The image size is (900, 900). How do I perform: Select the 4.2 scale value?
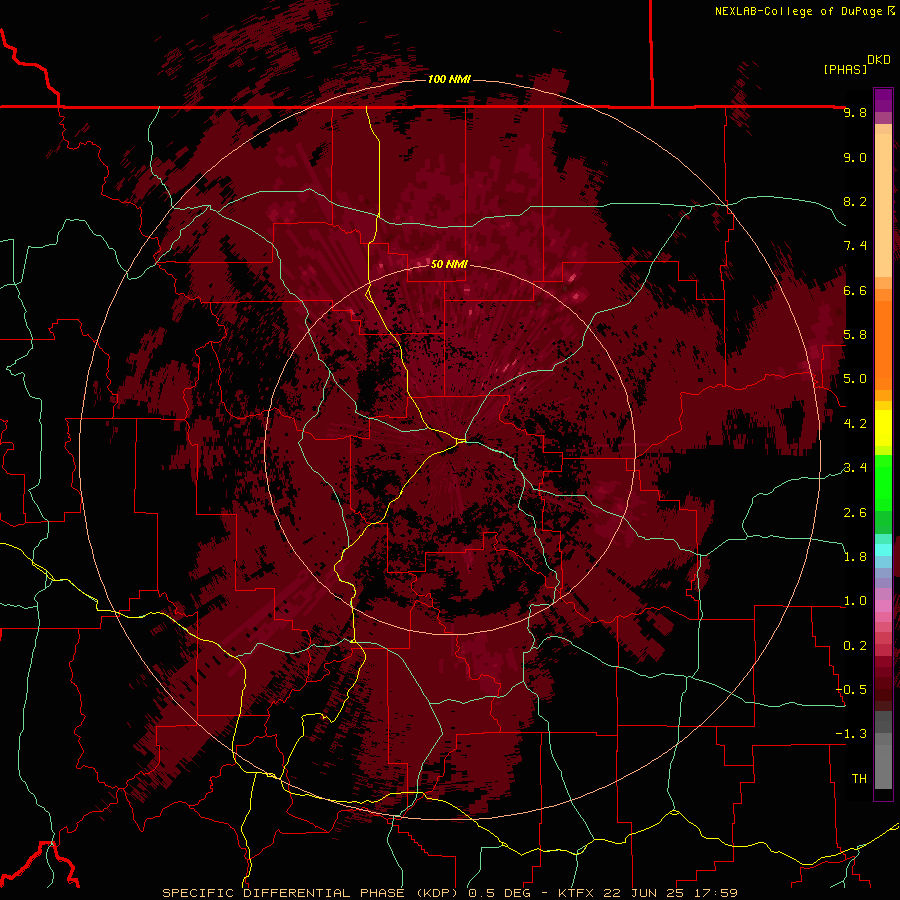click(855, 424)
